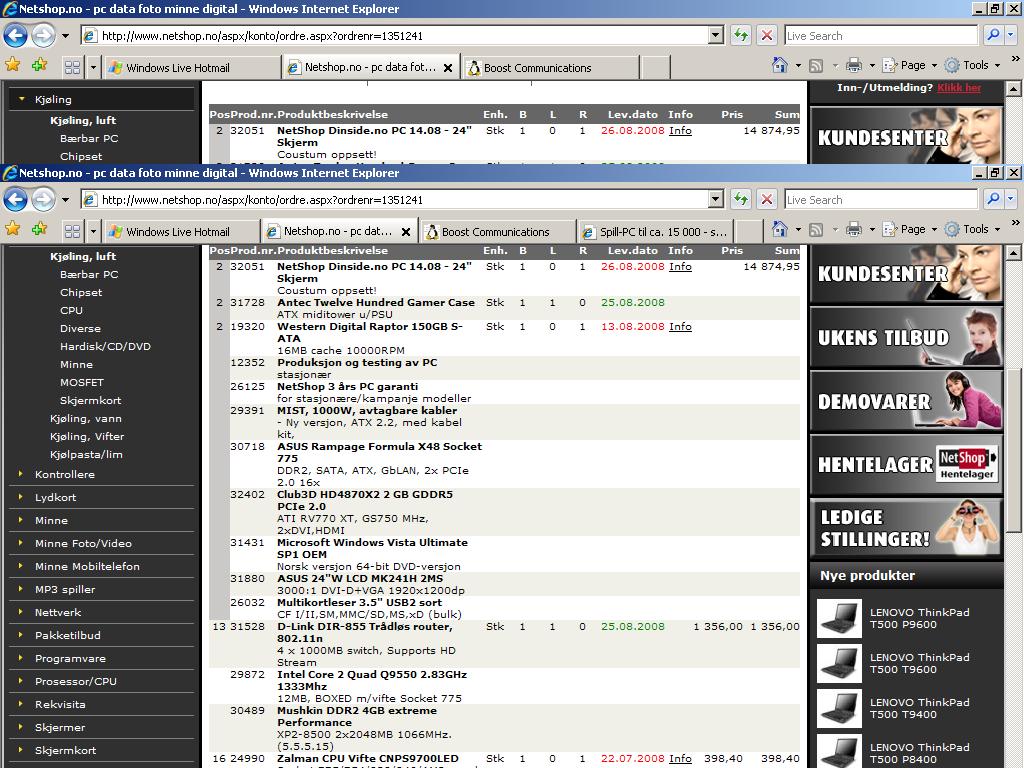Click Forward arrow in front browser window
Screen dimensions: 1024x768
[x=44, y=200]
